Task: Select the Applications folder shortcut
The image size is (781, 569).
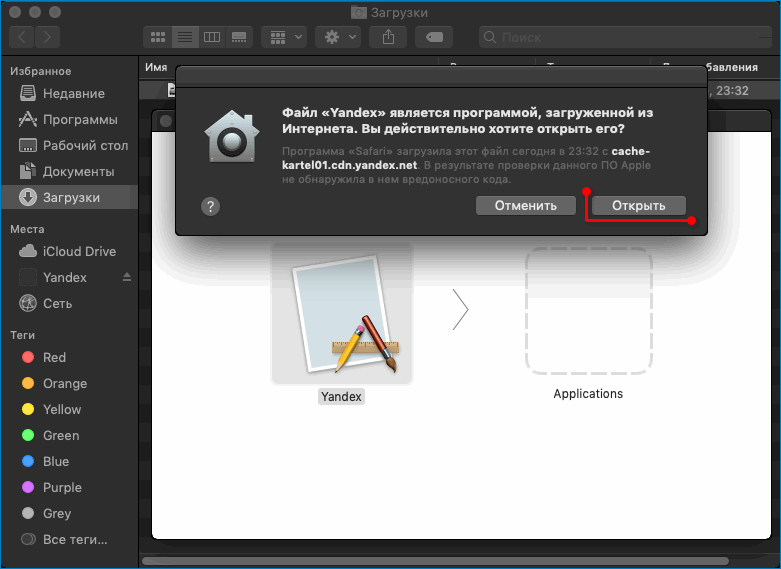Action: [x=588, y=311]
